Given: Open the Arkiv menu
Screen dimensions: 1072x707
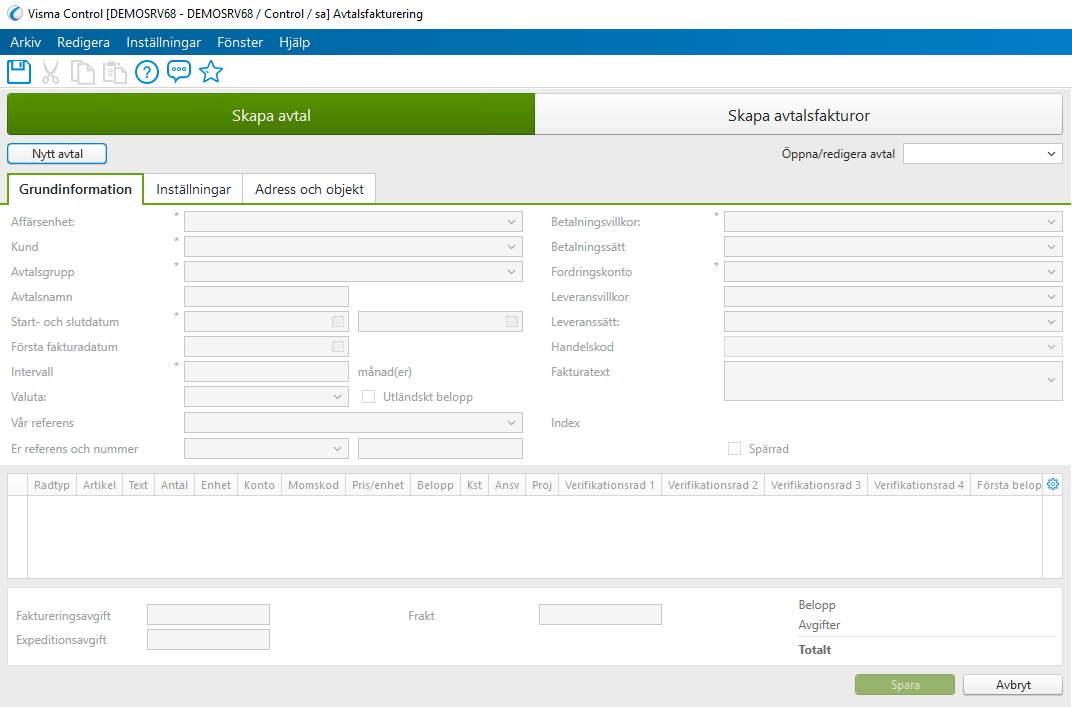Looking at the screenshot, I should tap(25, 42).
